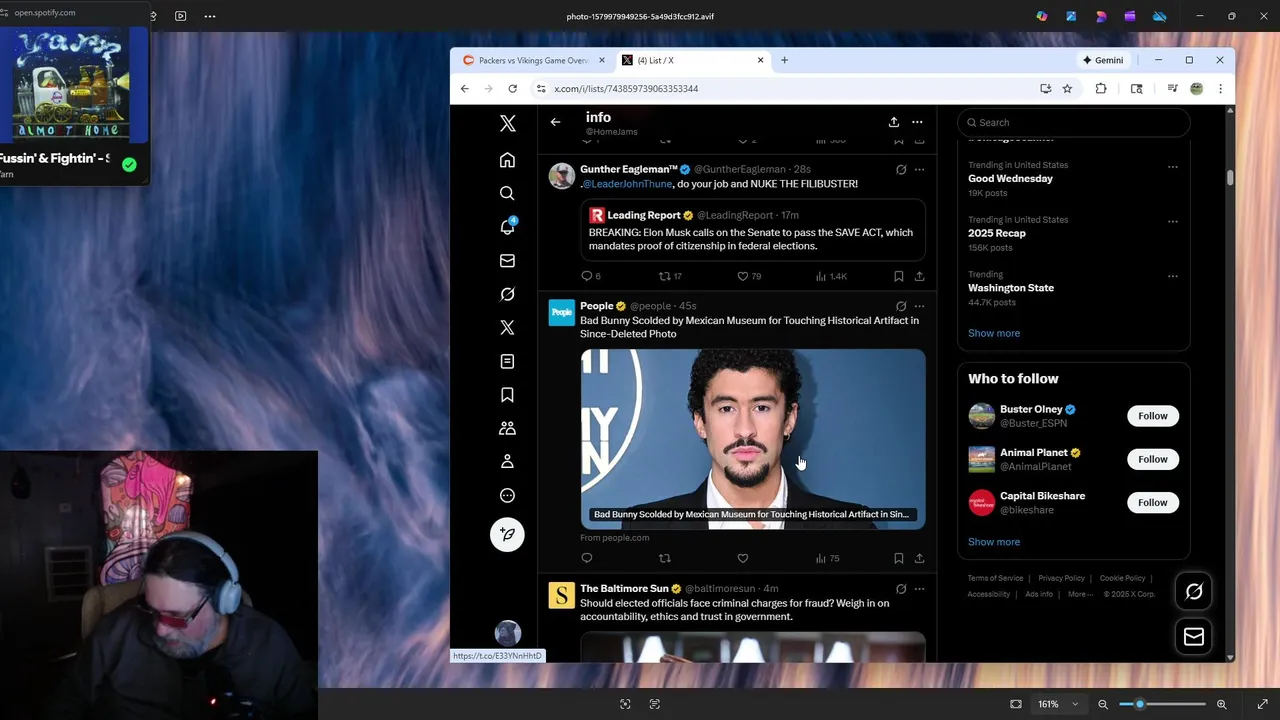Open more menu on Gunther Eagleman's post
This screenshot has width=1280, height=720.
(919, 170)
